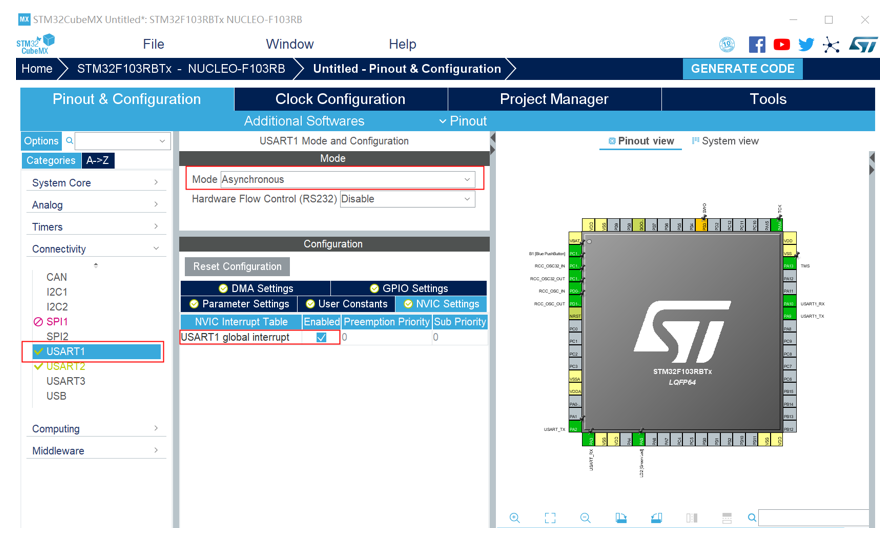Rotate the chip clockwise
Viewport: 895px width, 550px height.
coord(620,517)
